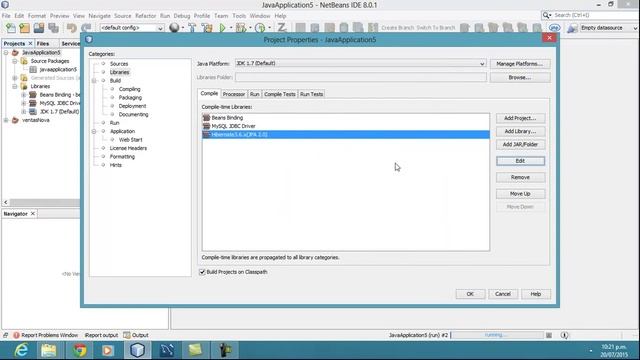Switch to the Processor tab
This screenshot has width=640, height=360.
(233, 94)
